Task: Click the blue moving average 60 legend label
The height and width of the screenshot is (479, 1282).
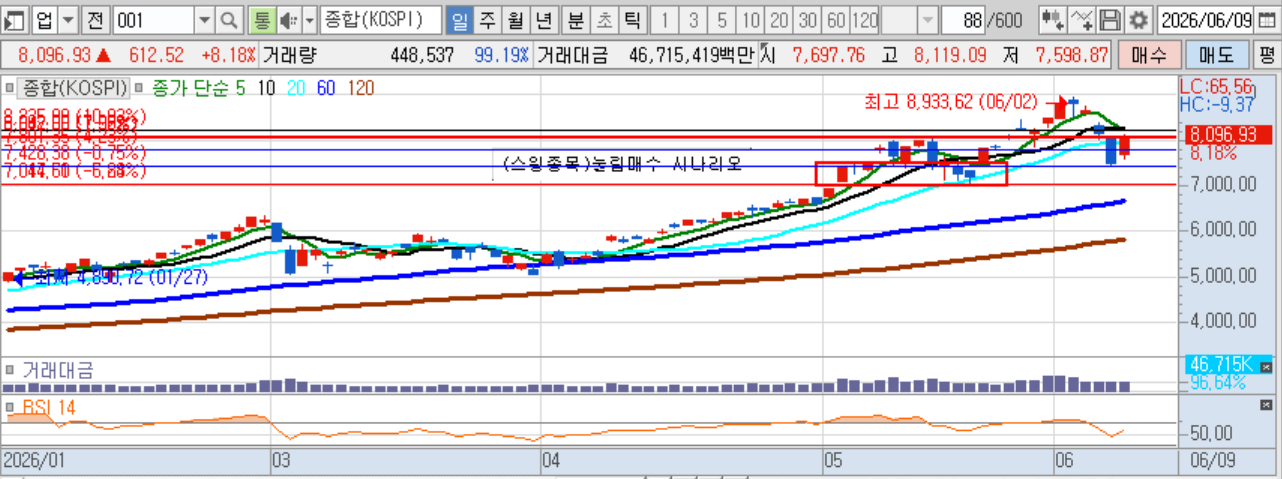Action: [326, 88]
